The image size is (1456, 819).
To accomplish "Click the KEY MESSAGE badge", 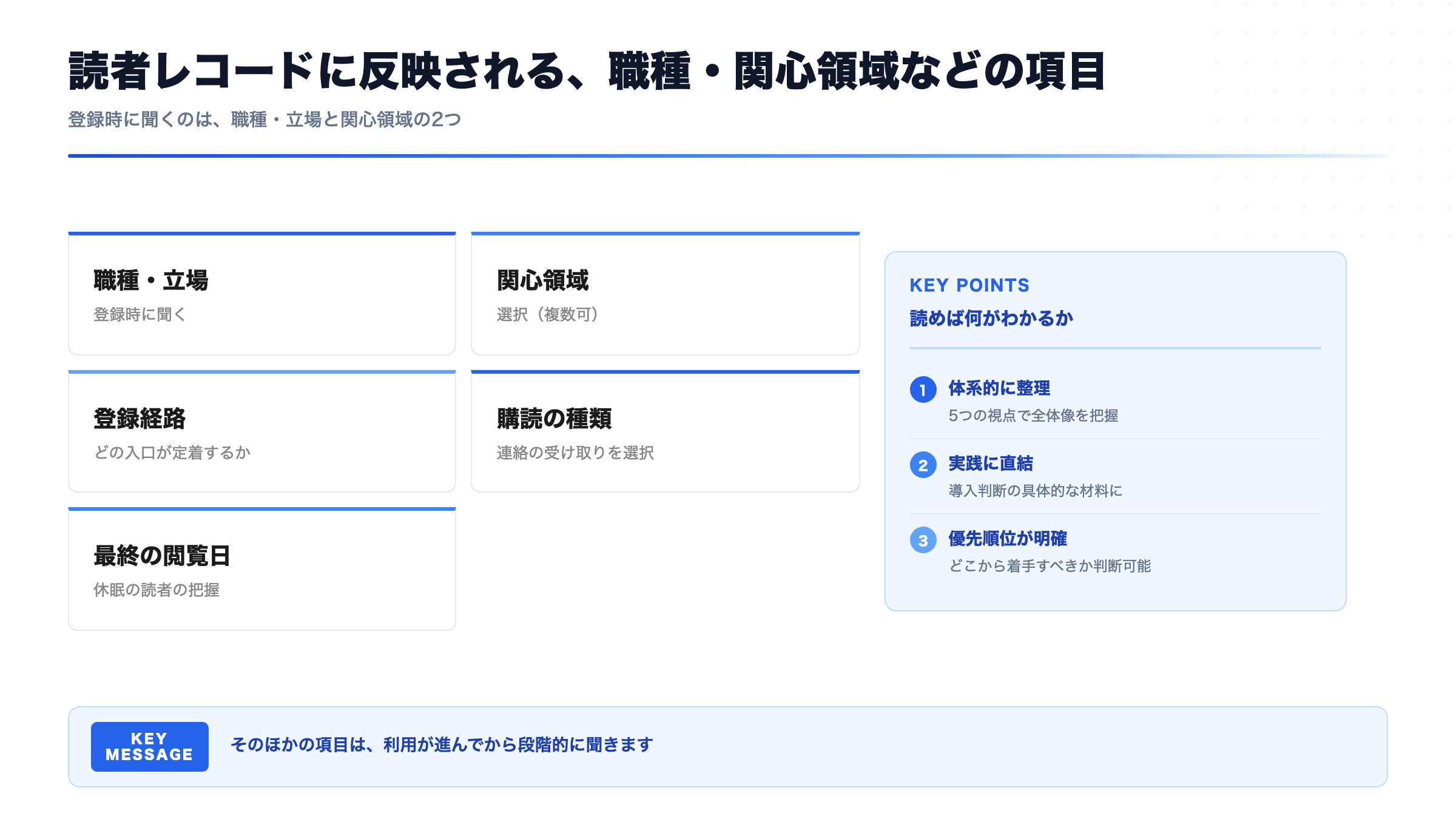I will tap(150, 747).
